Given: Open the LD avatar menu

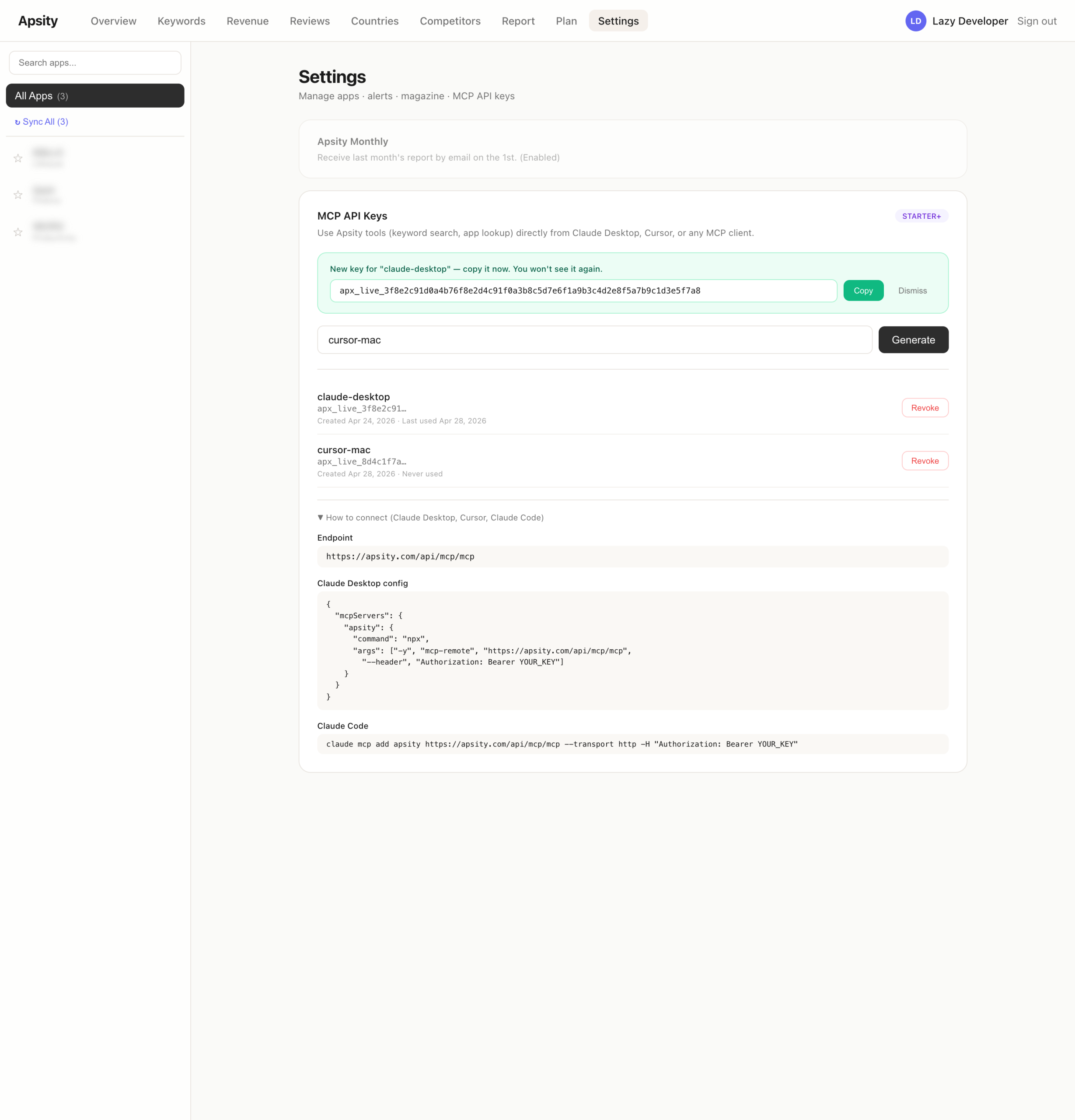Looking at the screenshot, I should (x=916, y=21).
